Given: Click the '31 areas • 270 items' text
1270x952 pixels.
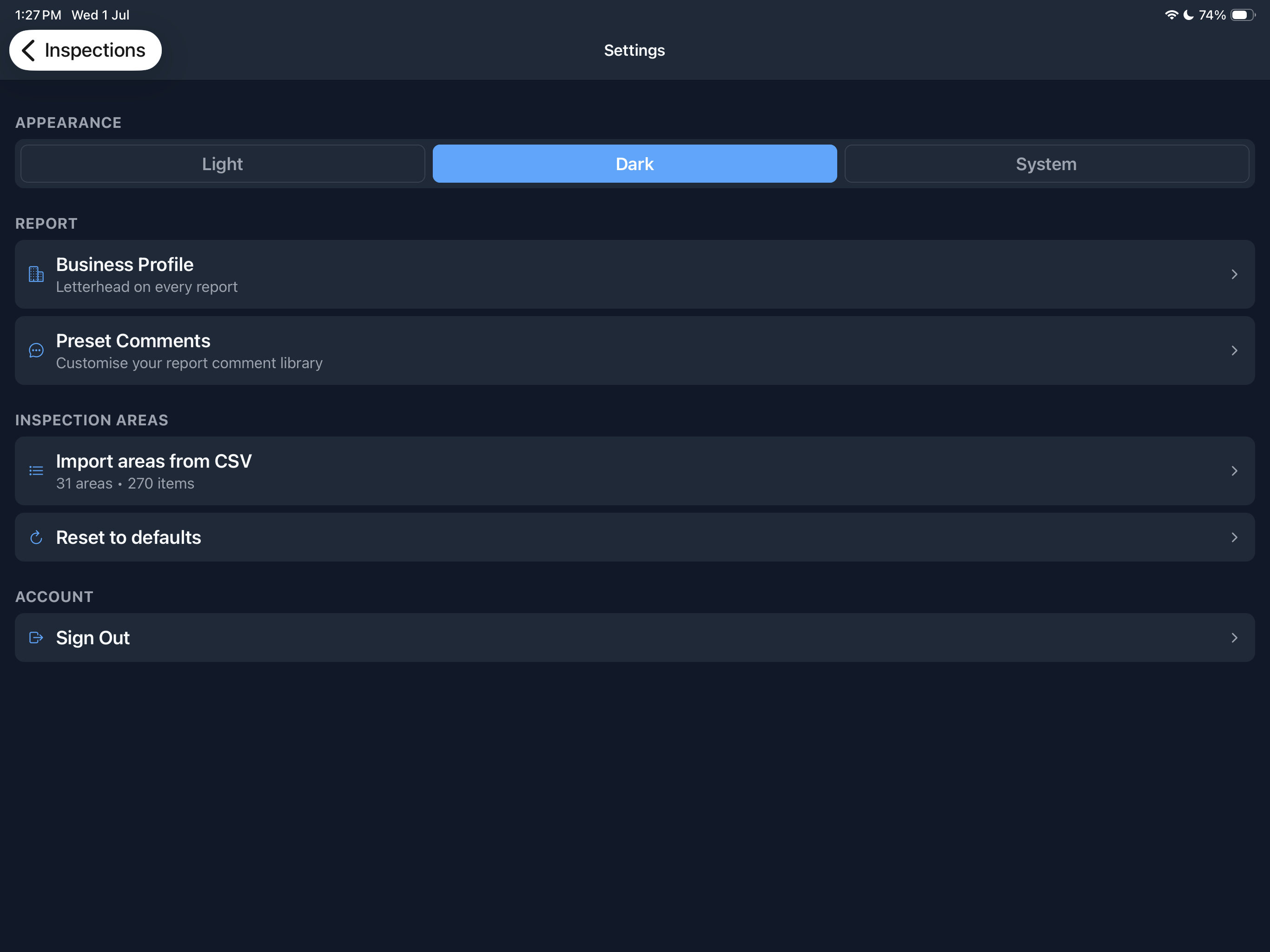Looking at the screenshot, I should pyautogui.click(x=125, y=483).
